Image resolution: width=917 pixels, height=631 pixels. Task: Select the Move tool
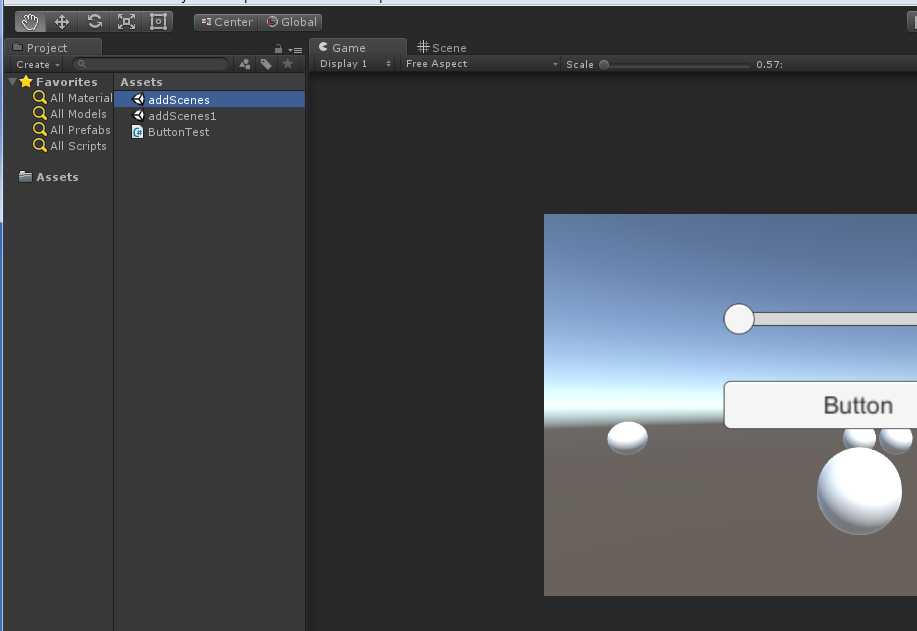(62, 22)
